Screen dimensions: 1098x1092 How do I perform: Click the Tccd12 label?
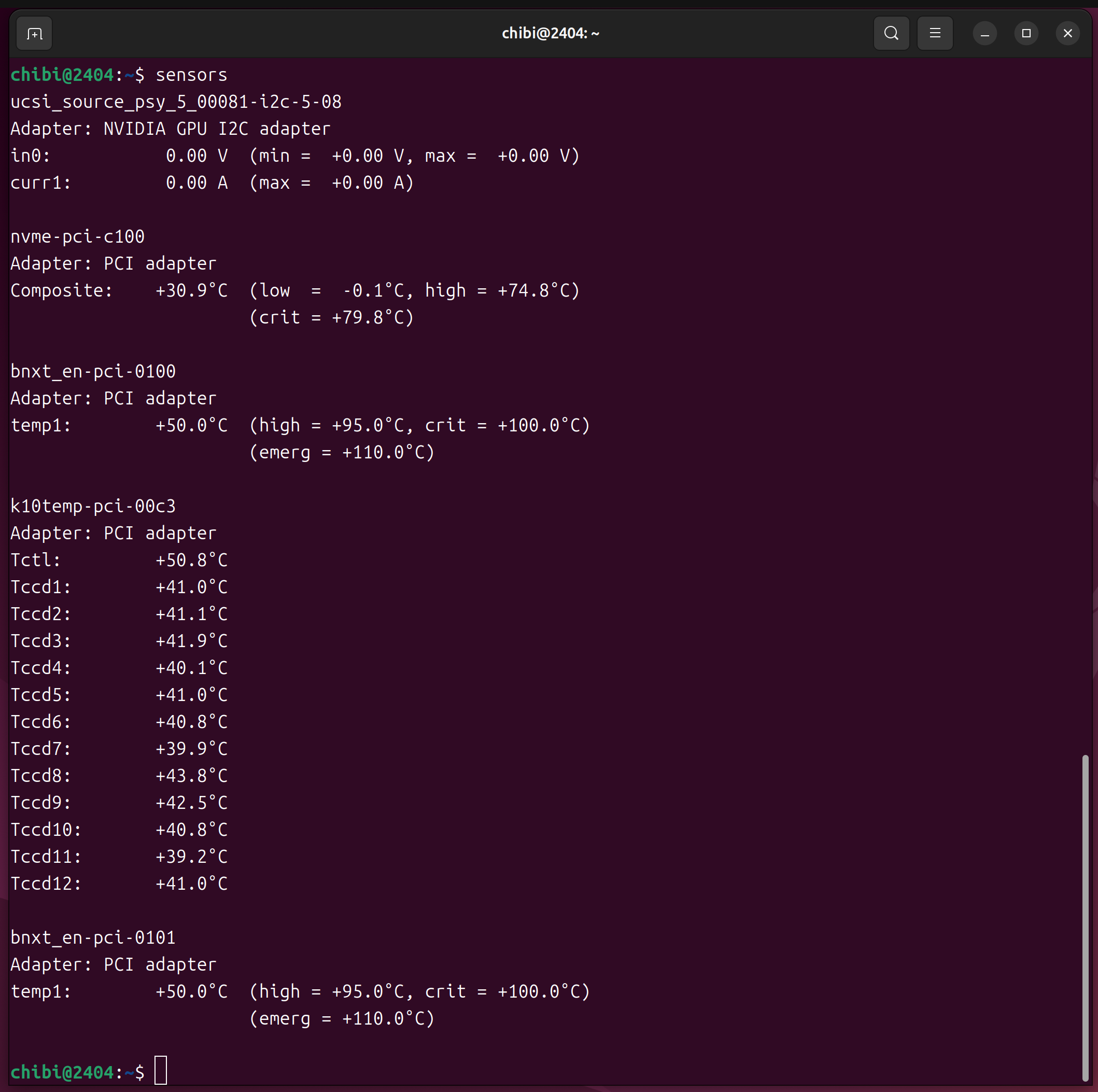[x=46, y=884]
